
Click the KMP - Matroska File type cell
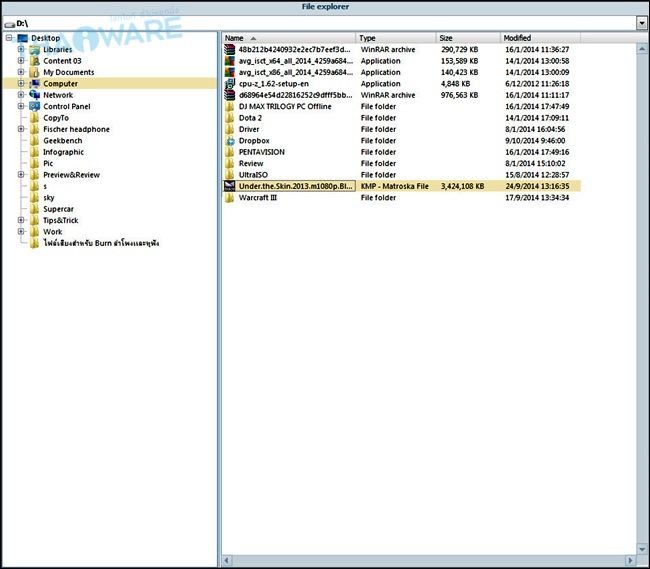394,186
